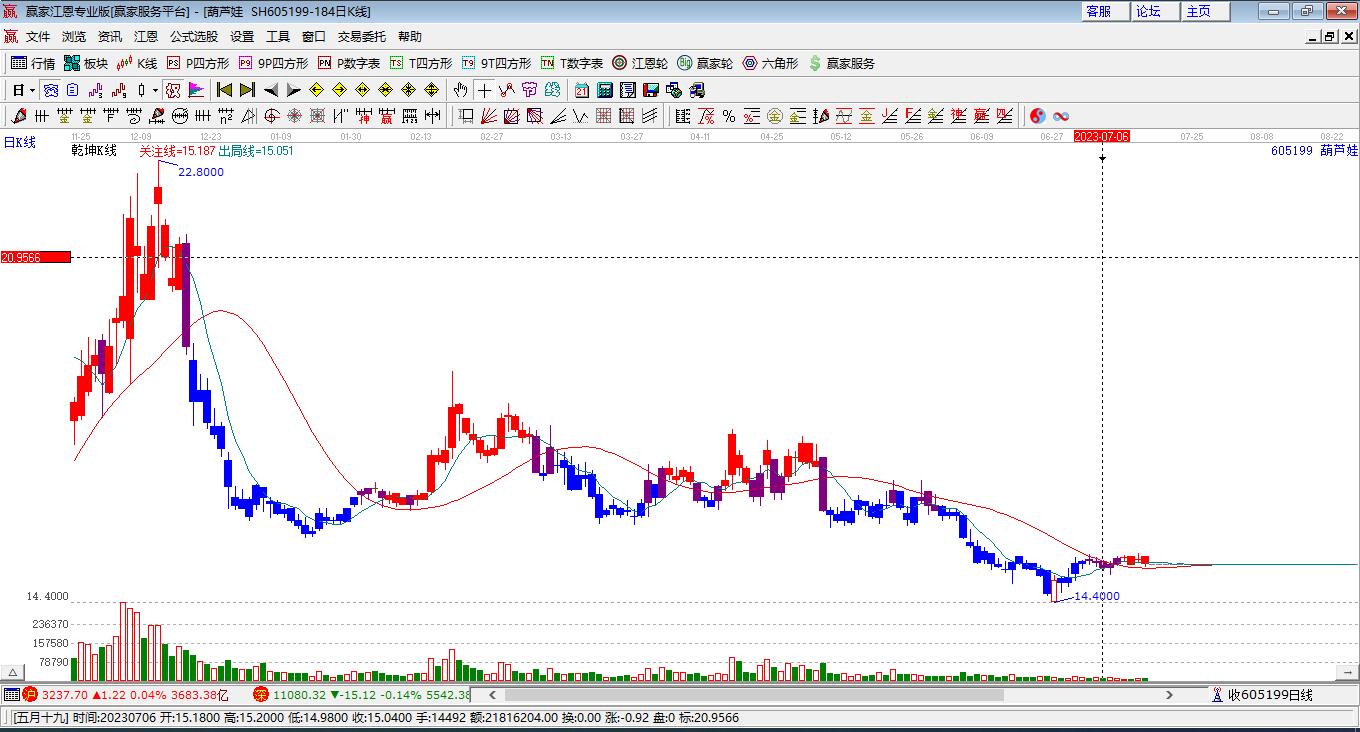Jump to first bar icon

[225, 90]
